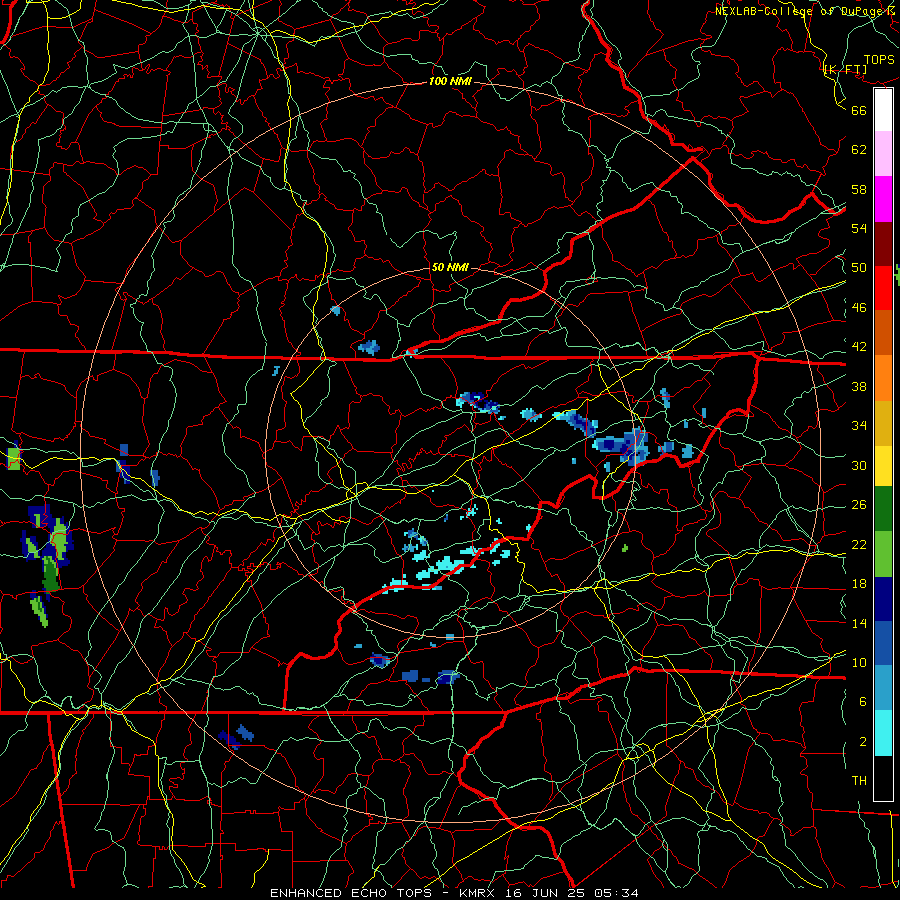Click the legend value "58"

pos(859,189)
